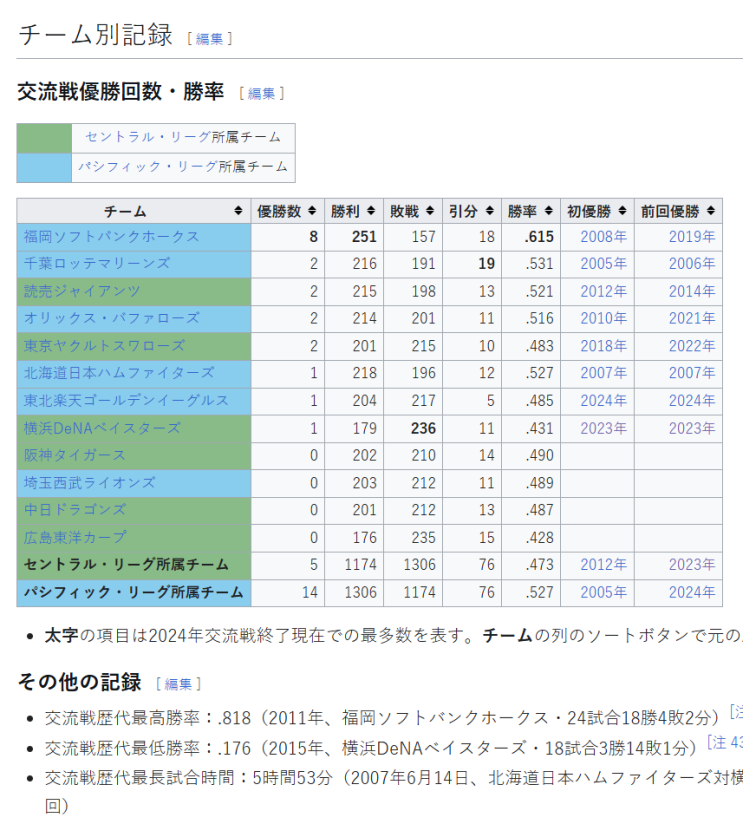Open 2024年 初優勝 link in Rakuten row

coord(604,400)
